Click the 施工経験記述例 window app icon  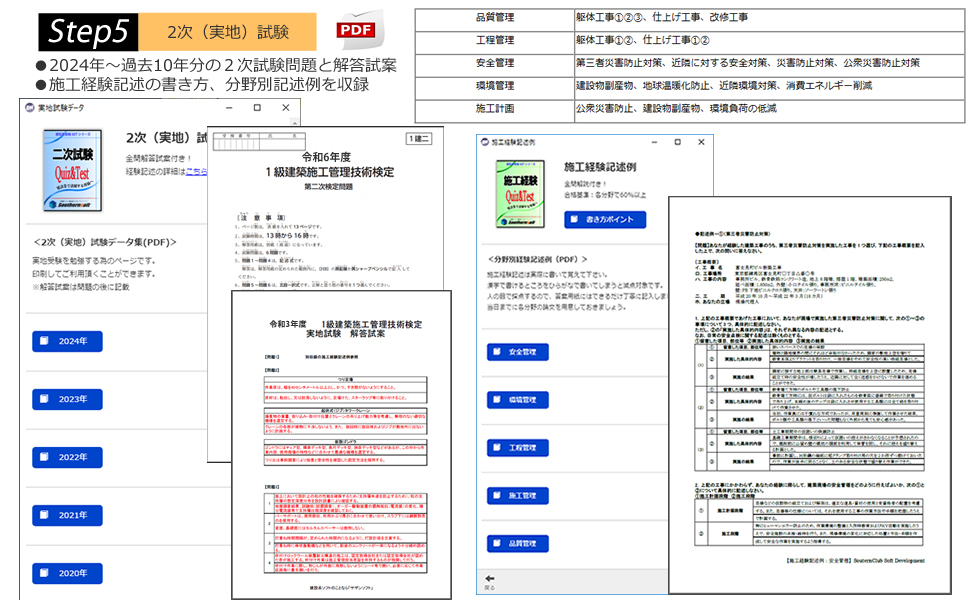(x=486, y=143)
